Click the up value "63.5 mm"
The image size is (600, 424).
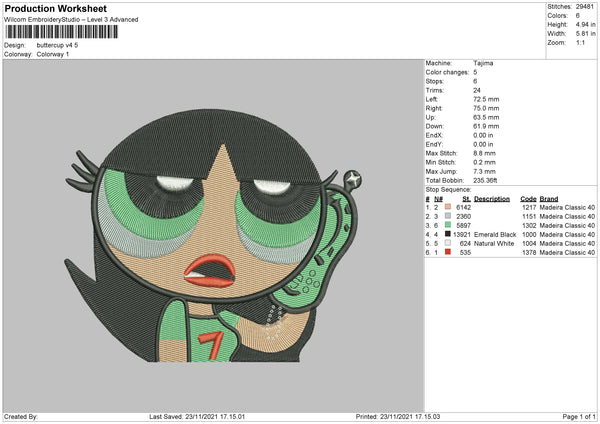click(x=486, y=117)
